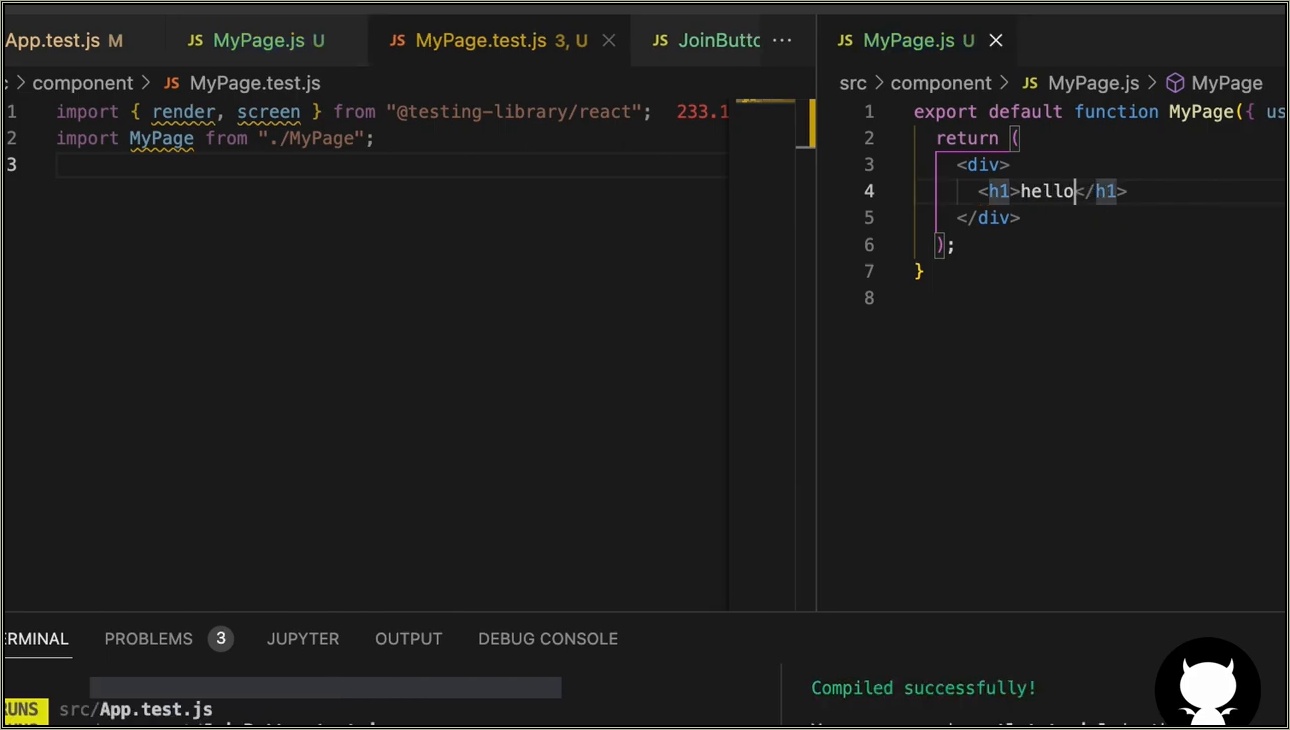This screenshot has height=730, width=1290.
Task: Click 'render' in import statement
Action: pyautogui.click(x=183, y=112)
